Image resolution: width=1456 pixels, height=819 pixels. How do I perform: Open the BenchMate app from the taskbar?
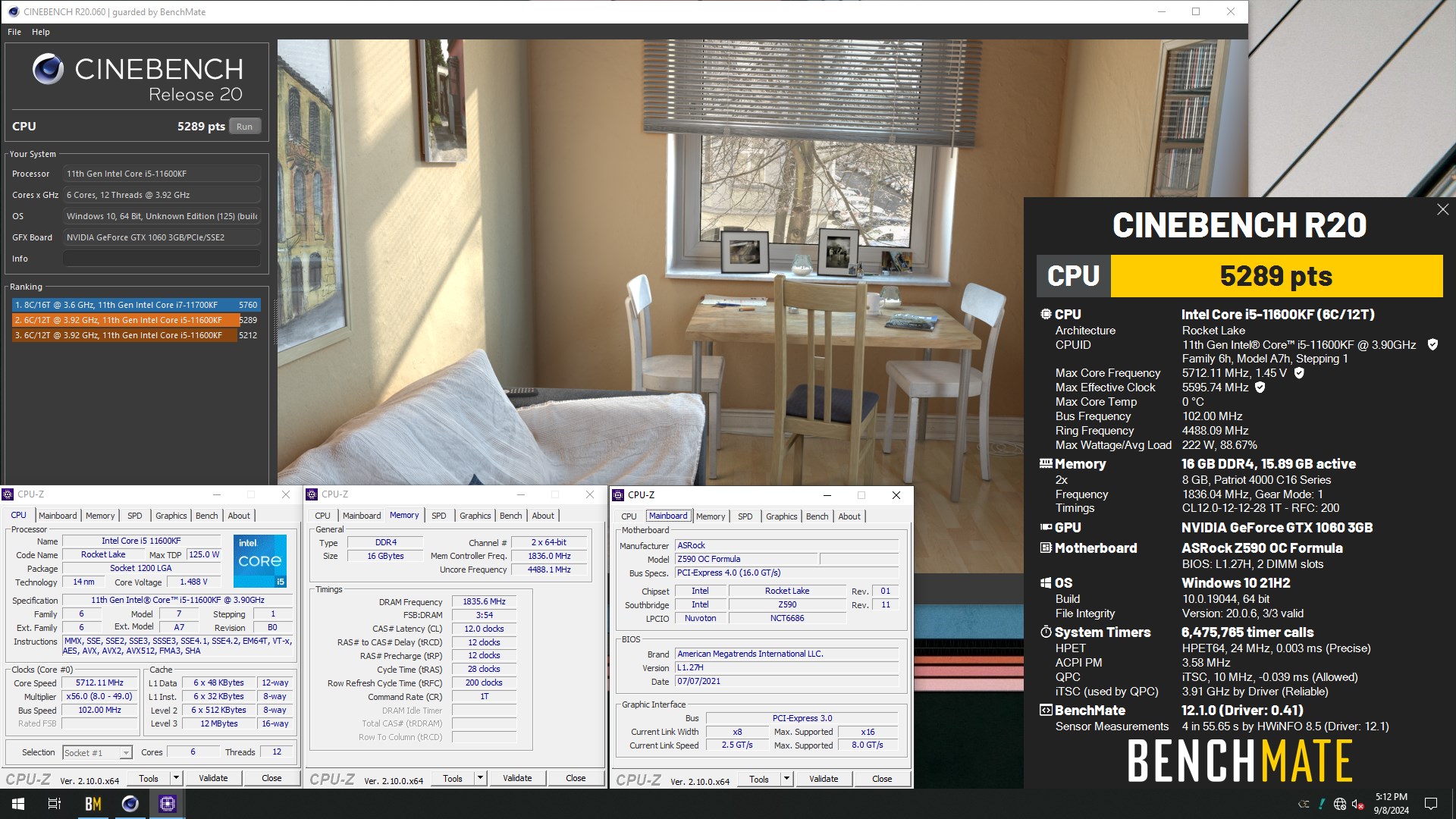coord(93,804)
